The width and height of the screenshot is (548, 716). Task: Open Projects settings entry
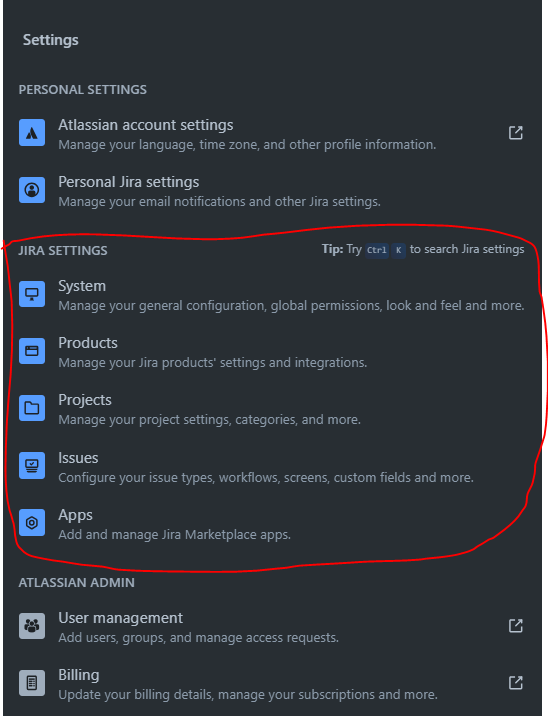coord(84,400)
